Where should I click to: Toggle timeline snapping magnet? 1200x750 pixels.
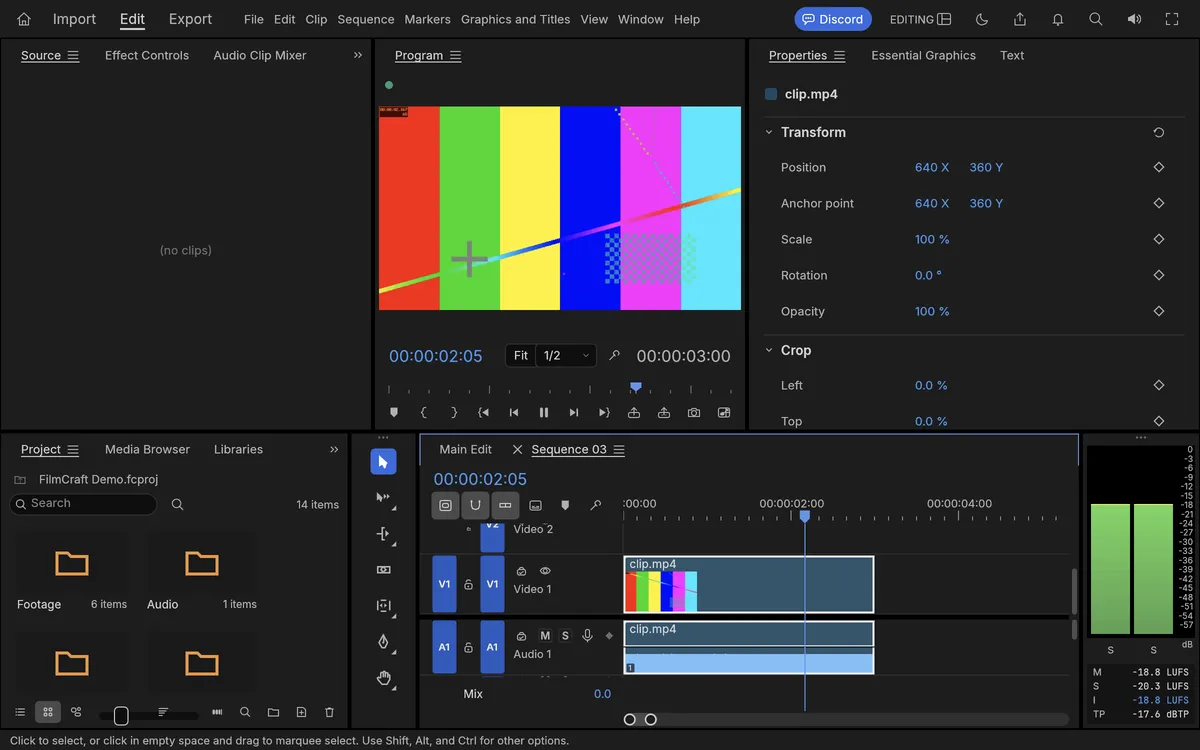[x=476, y=505]
